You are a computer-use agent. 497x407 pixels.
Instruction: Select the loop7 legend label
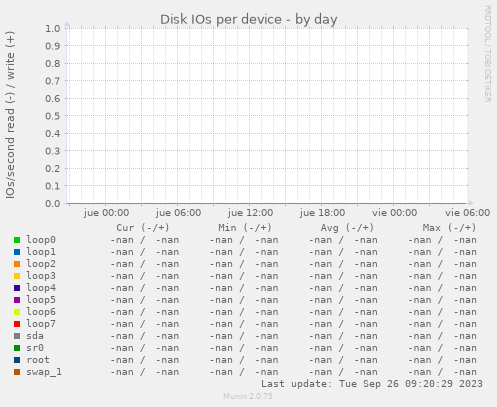pos(41,324)
